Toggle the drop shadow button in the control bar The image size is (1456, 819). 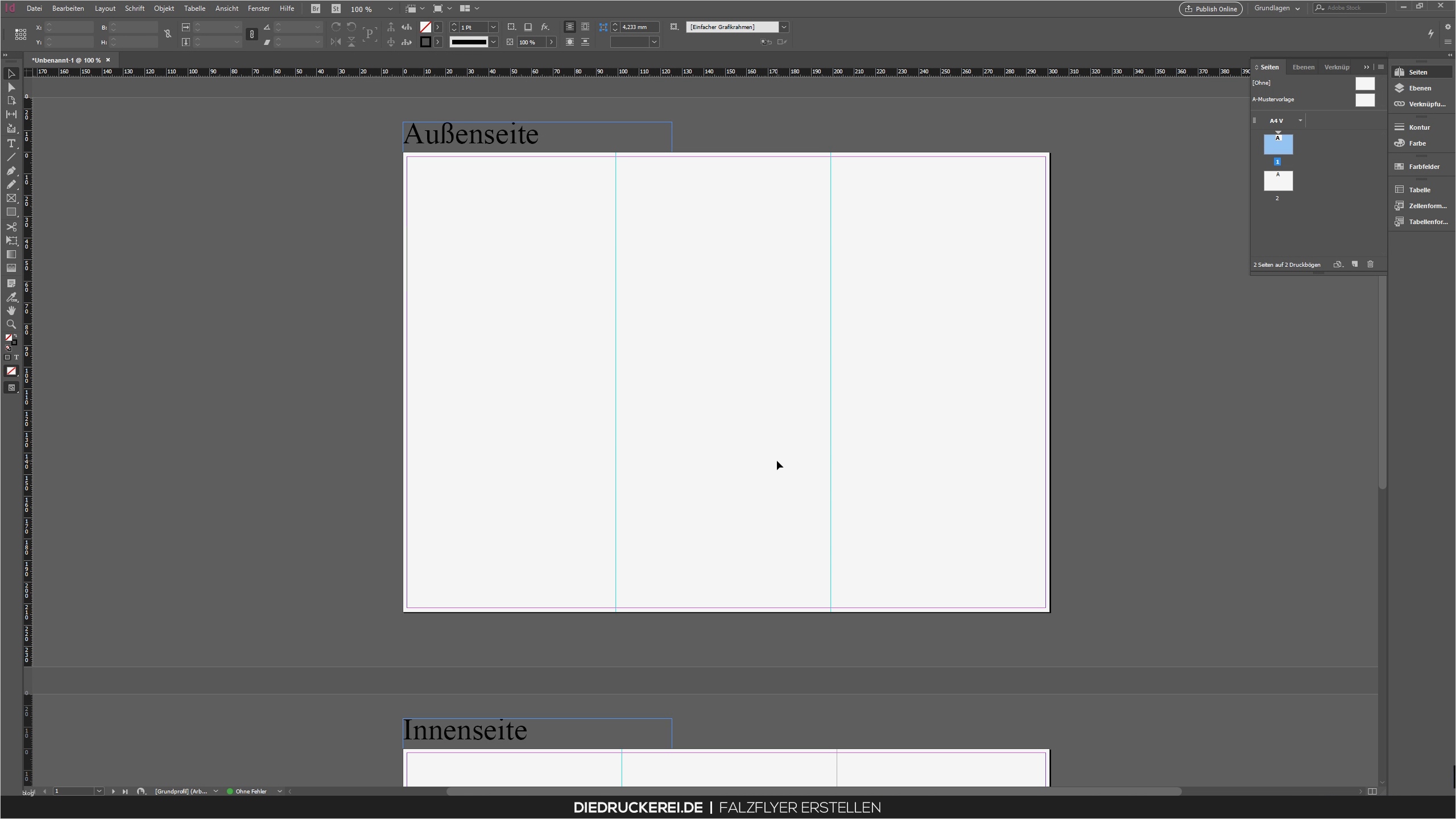pyautogui.click(x=527, y=27)
